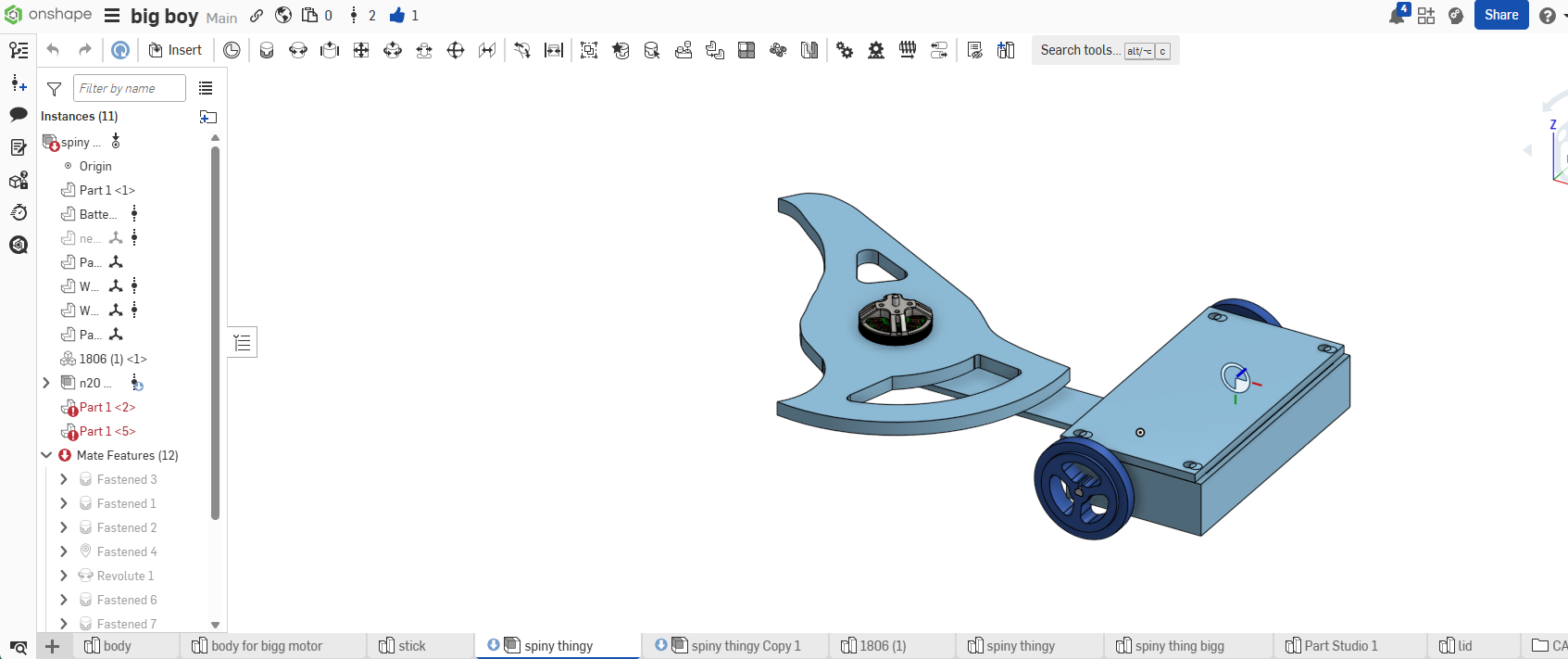Open the notifications bell
The height and width of the screenshot is (659, 1568).
tap(1397, 16)
